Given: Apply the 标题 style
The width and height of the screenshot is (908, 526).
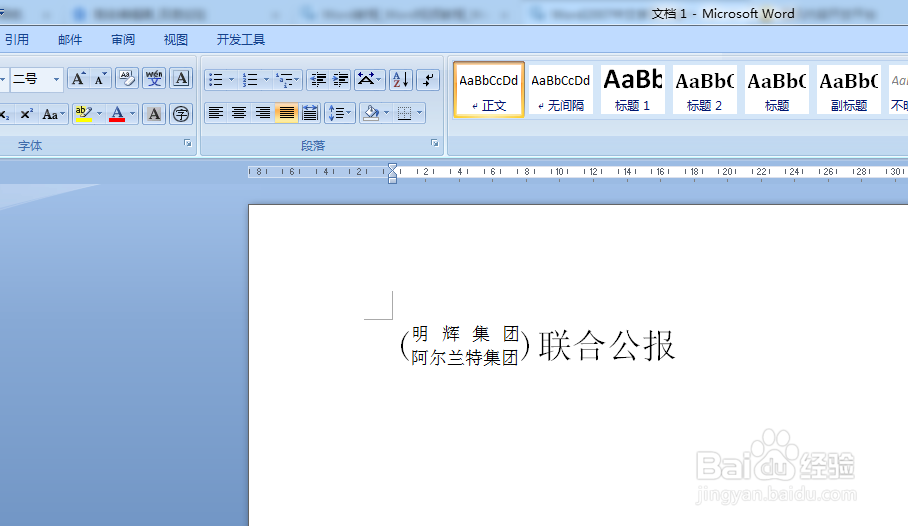Looking at the screenshot, I should [777, 90].
